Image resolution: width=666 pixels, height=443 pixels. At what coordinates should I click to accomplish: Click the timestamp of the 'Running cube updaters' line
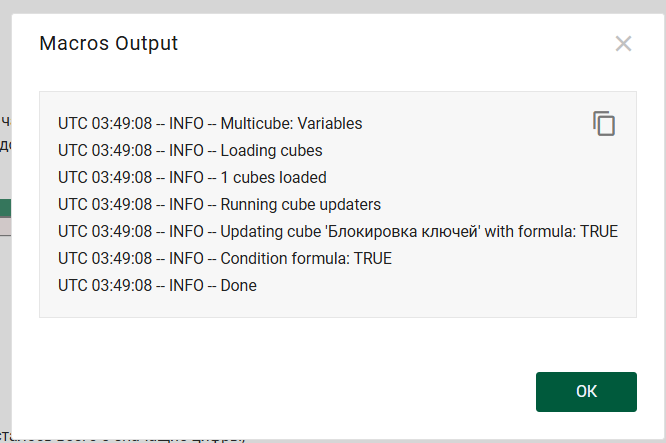105,205
